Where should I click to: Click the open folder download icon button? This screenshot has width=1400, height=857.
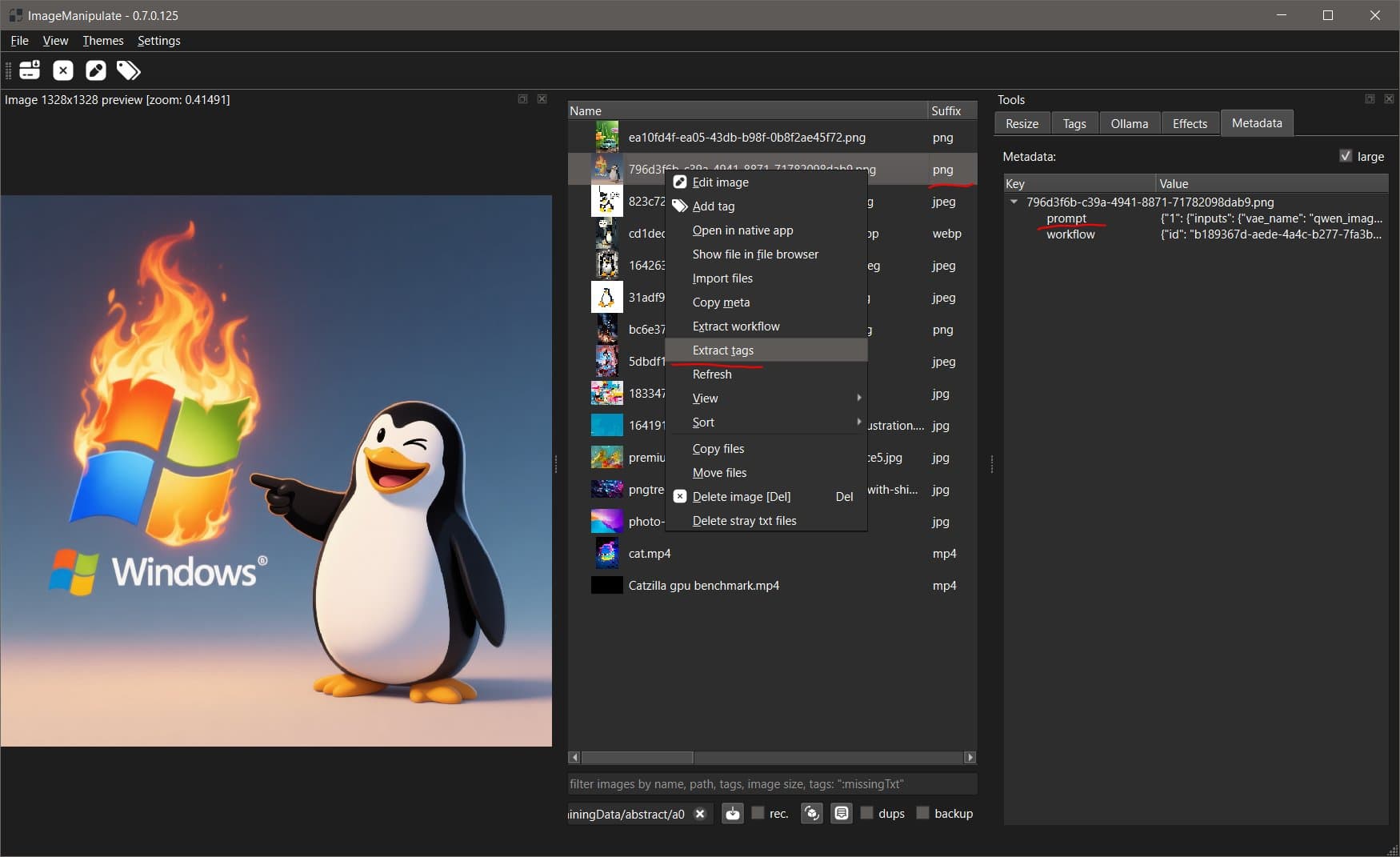click(733, 814)
